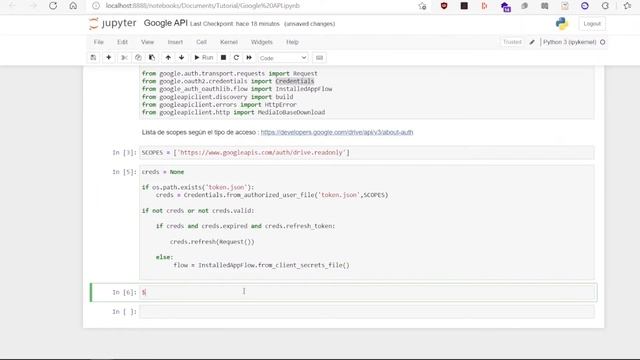The width and height of the screenshot is (640, 360).
Task: Click the browser forward arrow
Action: click(33, 6)
